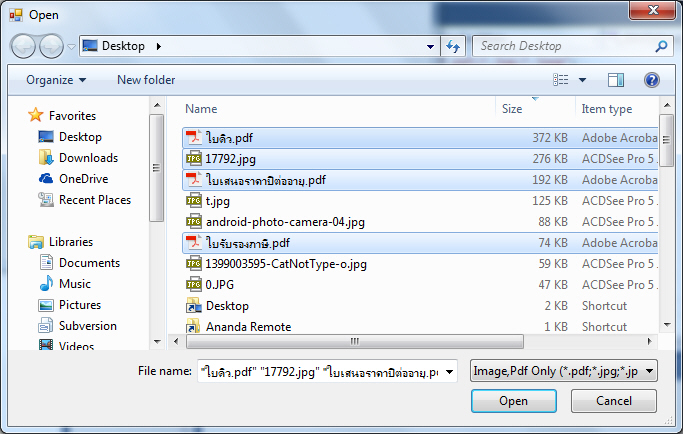
Task: Click navigation pane scroll up arrow
Action: pos(157,105)
